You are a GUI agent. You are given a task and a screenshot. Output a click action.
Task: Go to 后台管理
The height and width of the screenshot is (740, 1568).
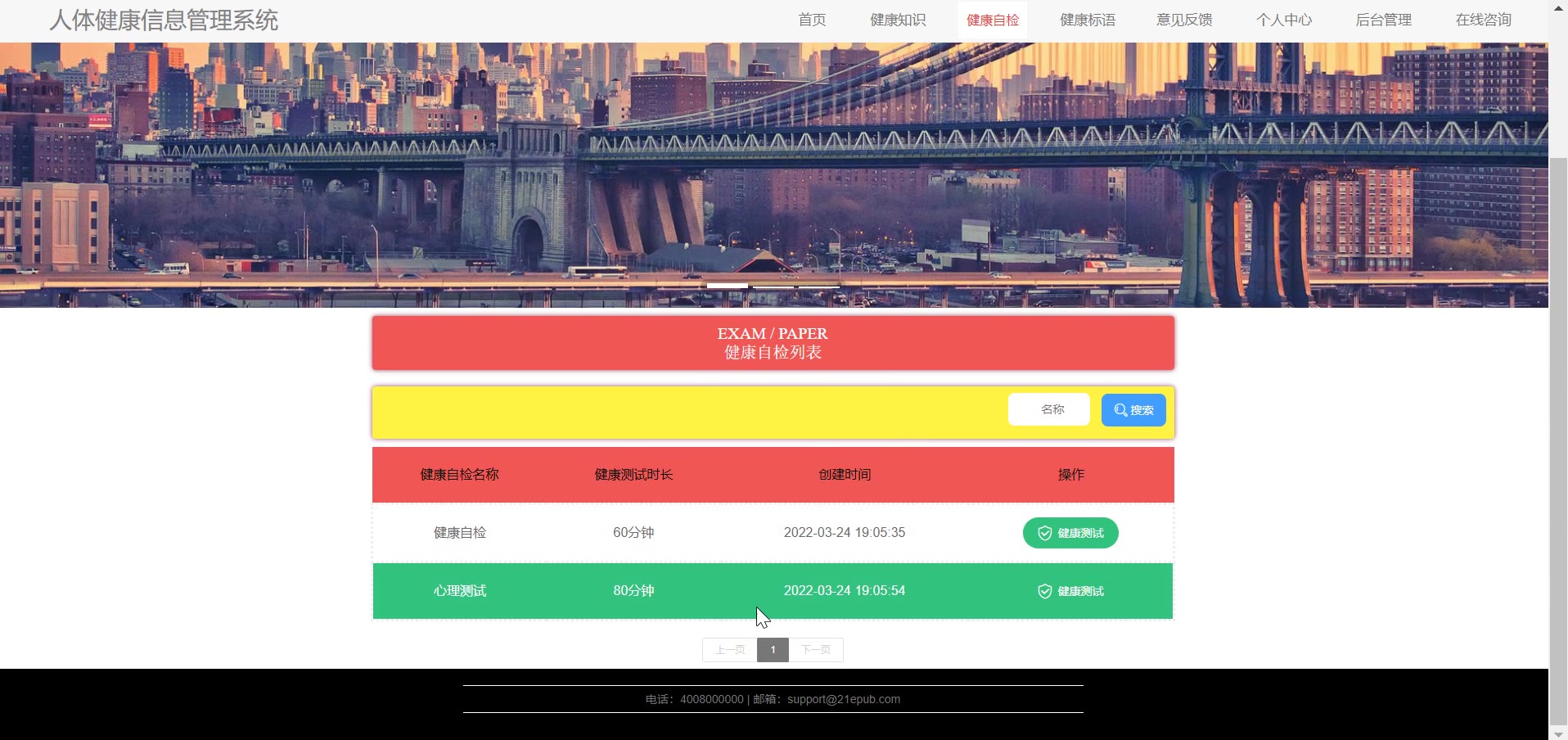pyautogui.click(x=1384, y=20)
